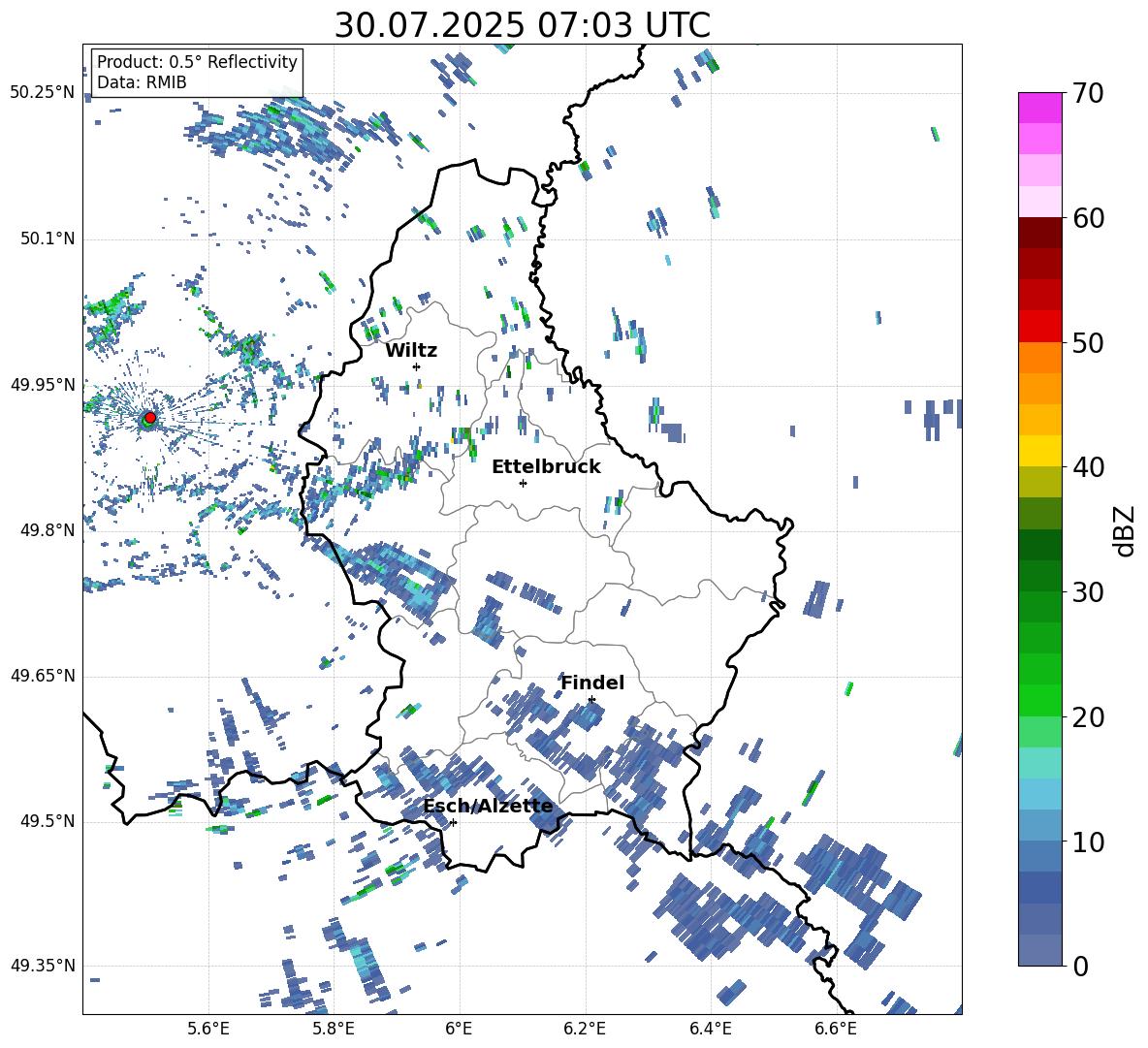Click the 6.2°E longitude label
1148x1048 pixels.
click(585, 1029)
